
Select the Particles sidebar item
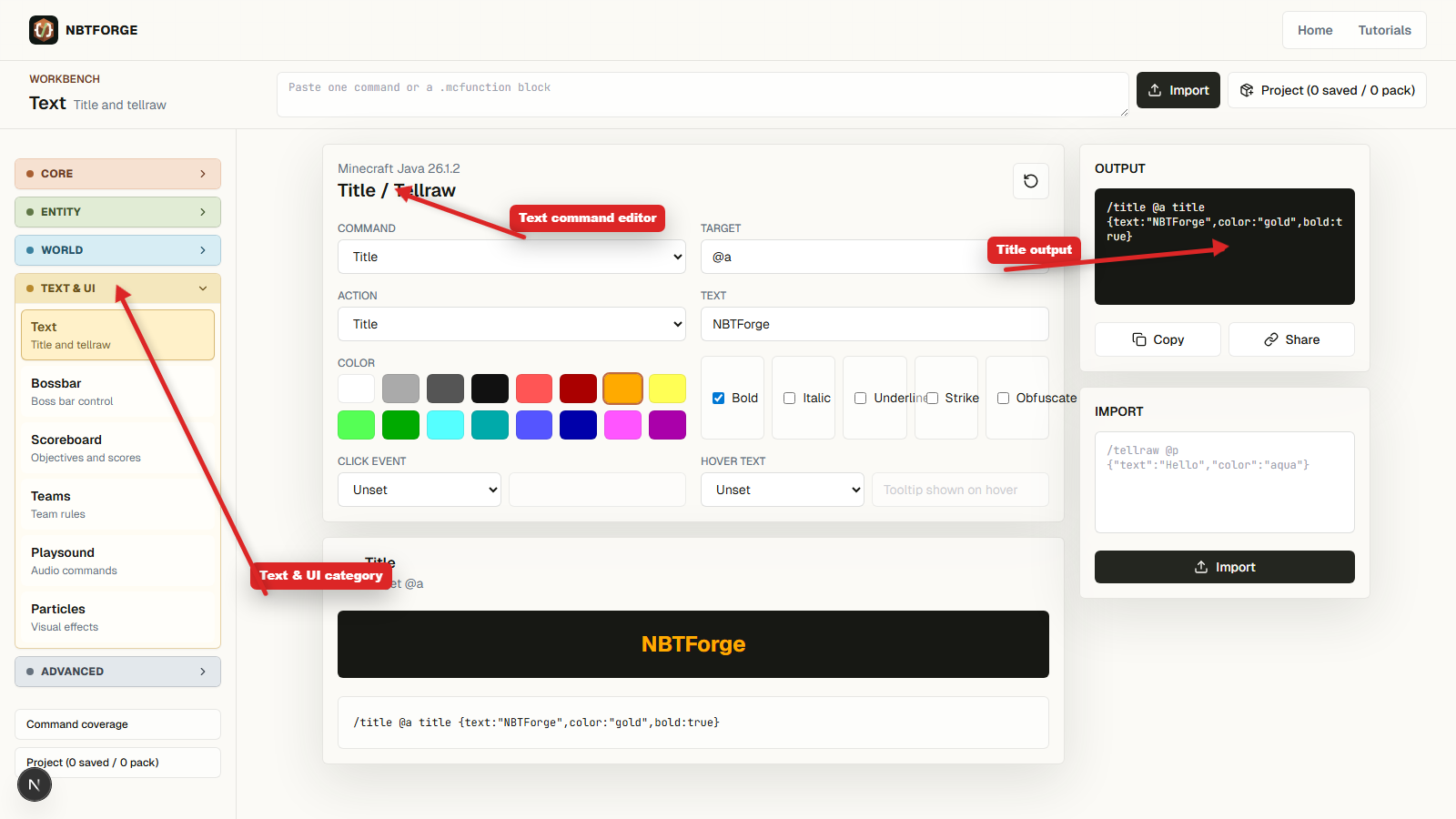click(117, 617)
